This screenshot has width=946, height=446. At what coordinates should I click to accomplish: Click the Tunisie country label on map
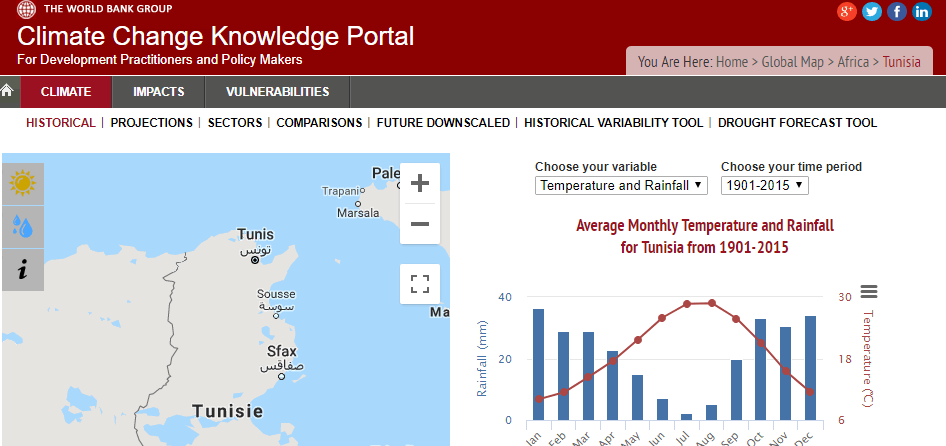[228, 412]
